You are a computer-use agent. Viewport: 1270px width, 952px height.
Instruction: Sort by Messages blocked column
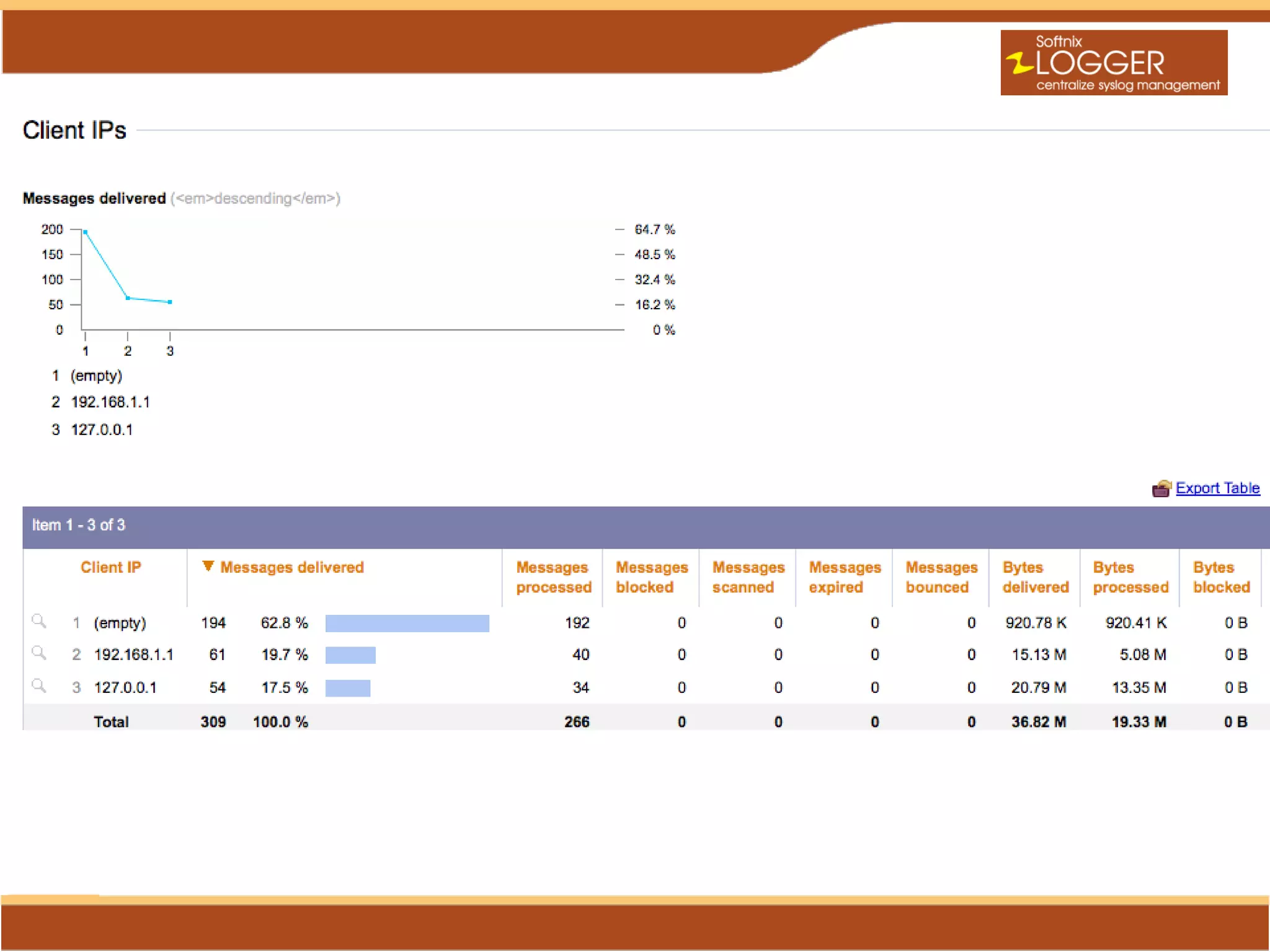pyautogui.click(x=651, y=577)
